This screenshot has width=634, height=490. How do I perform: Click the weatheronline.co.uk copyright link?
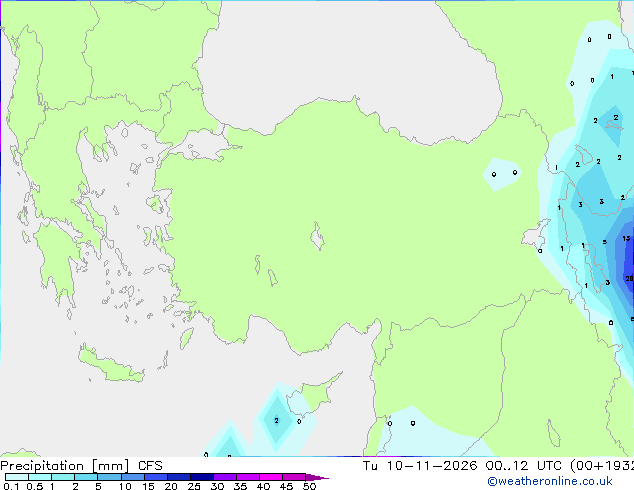[550, 481]
